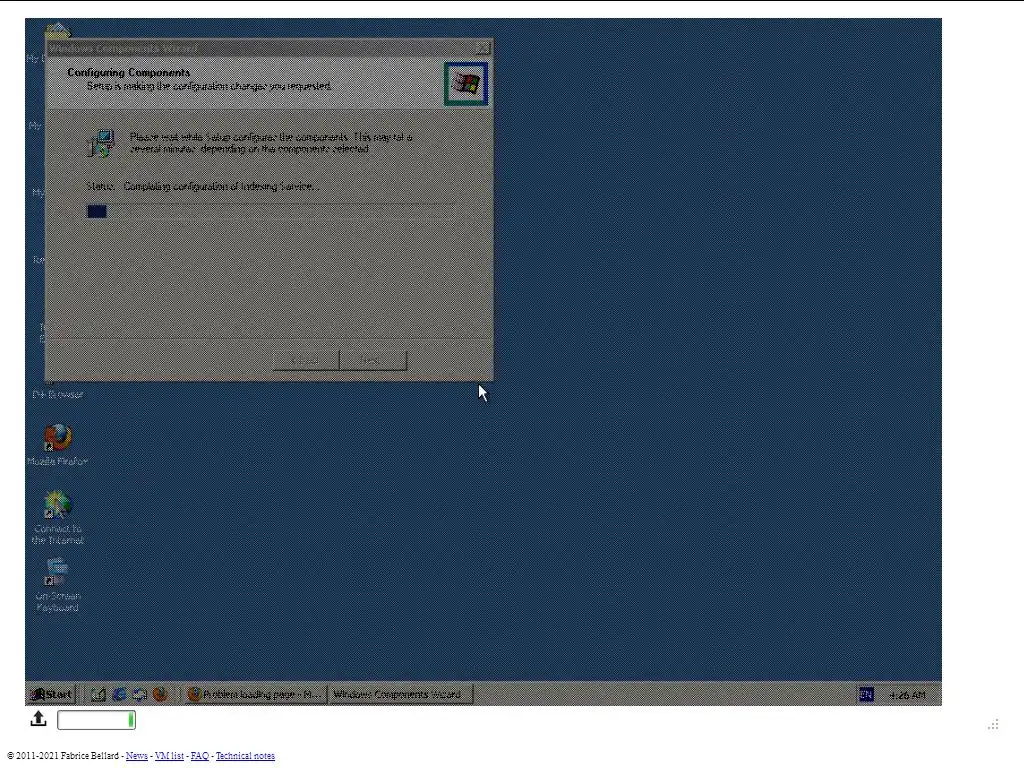Click the Next button in the wizard

tap(373, 360)
